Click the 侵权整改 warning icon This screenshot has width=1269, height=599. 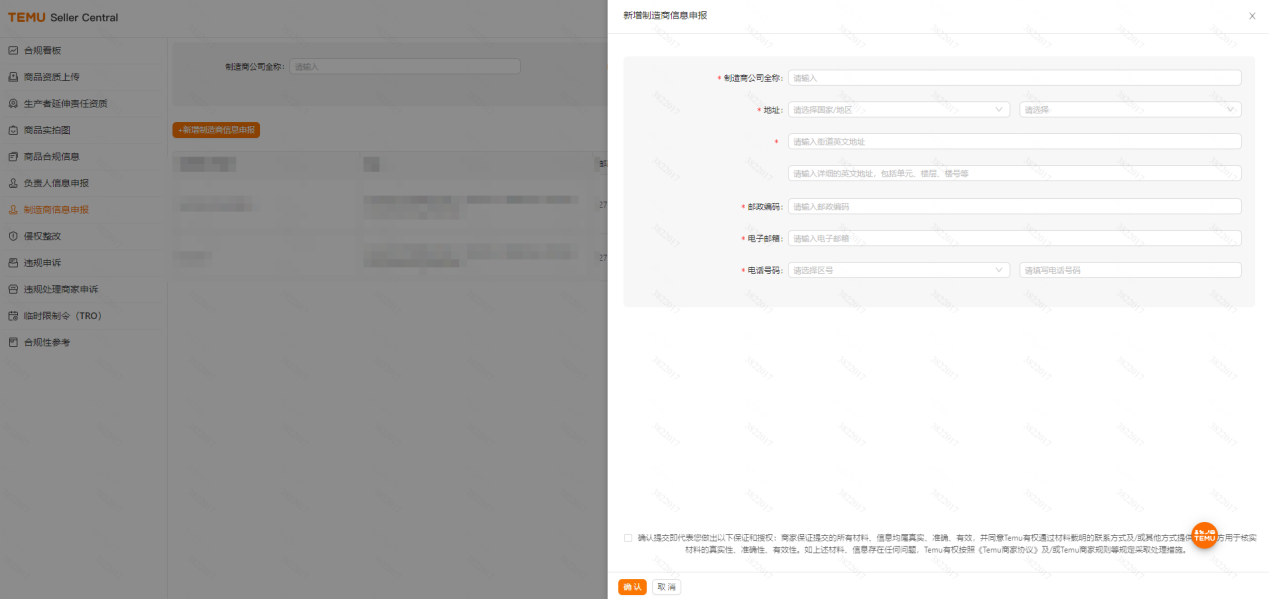(x=13, y=236)
